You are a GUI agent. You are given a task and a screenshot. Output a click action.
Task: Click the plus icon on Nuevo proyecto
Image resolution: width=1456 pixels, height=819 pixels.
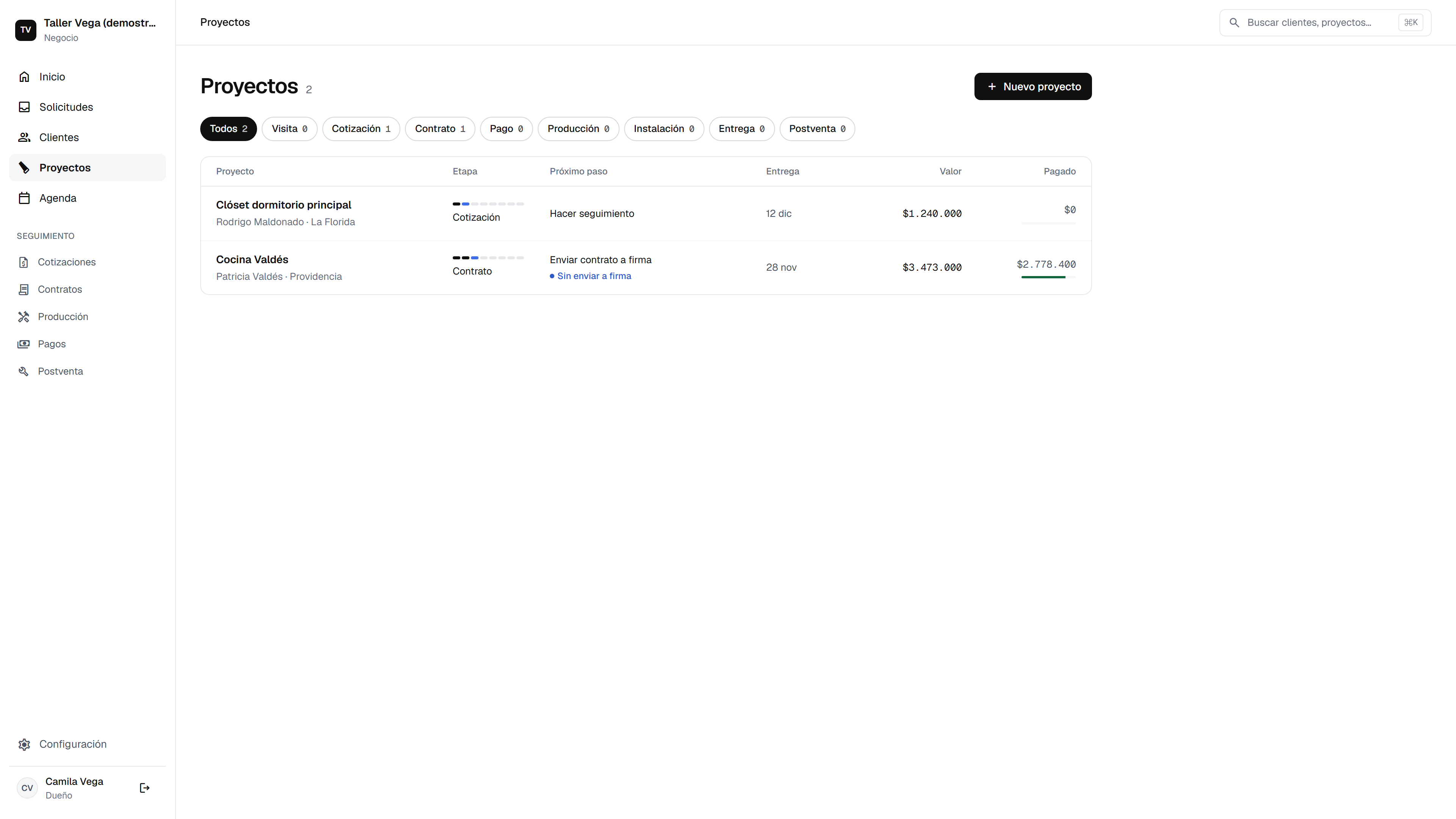coord(992,86)
